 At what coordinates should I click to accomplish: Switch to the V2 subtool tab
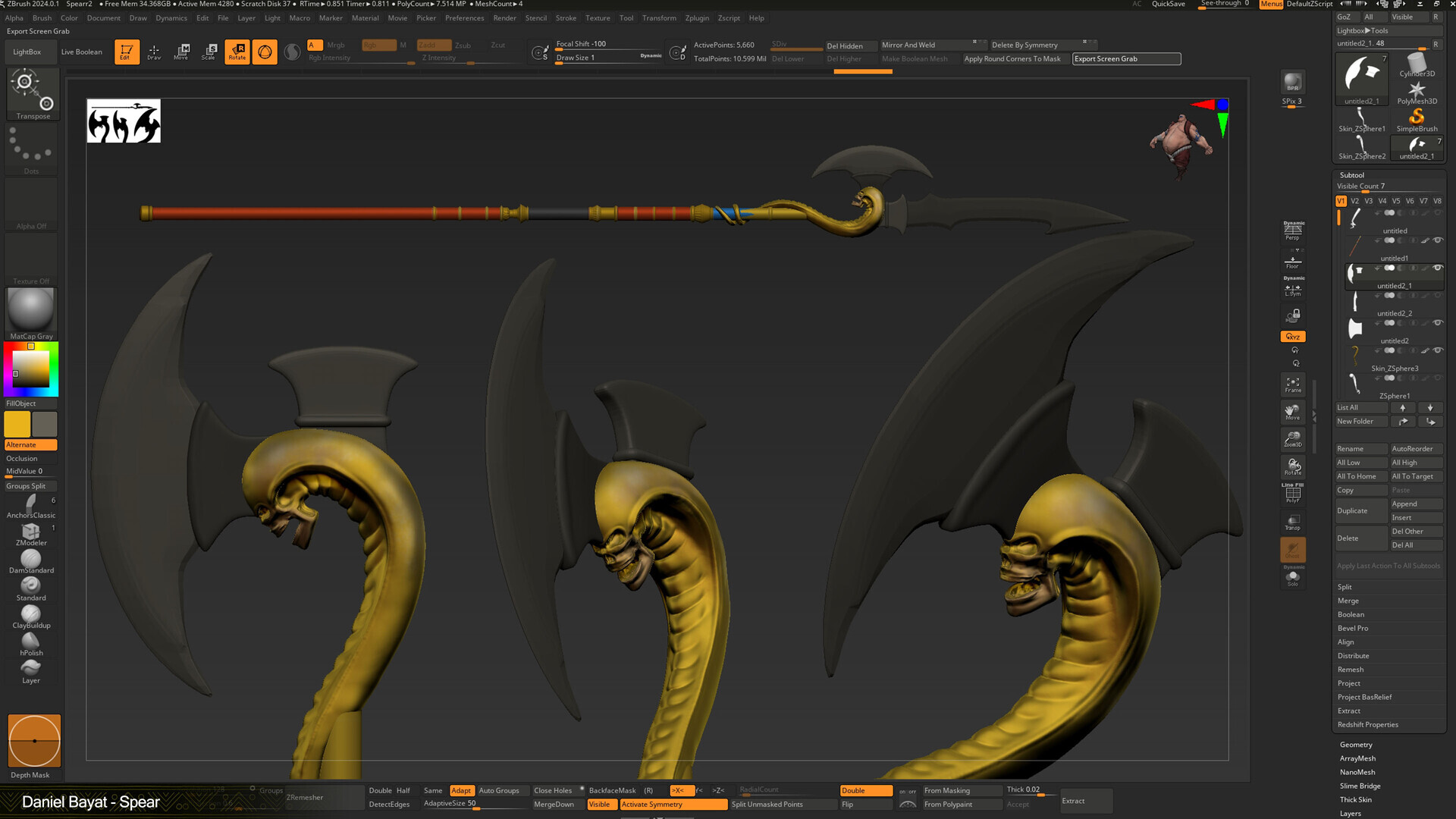click(1354, 200)
